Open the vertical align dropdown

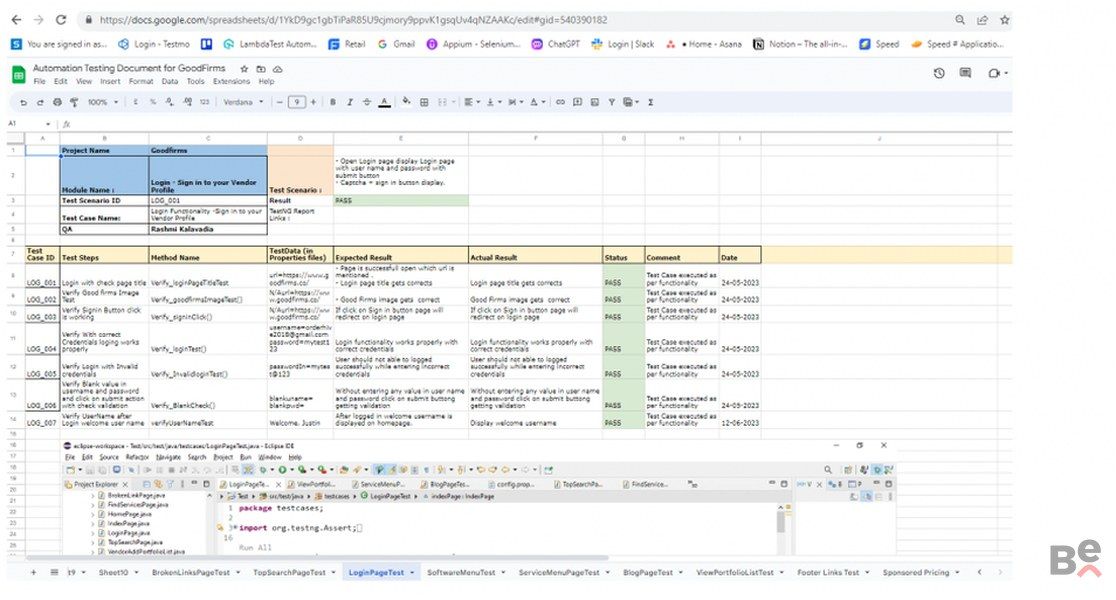click(493, 102)
